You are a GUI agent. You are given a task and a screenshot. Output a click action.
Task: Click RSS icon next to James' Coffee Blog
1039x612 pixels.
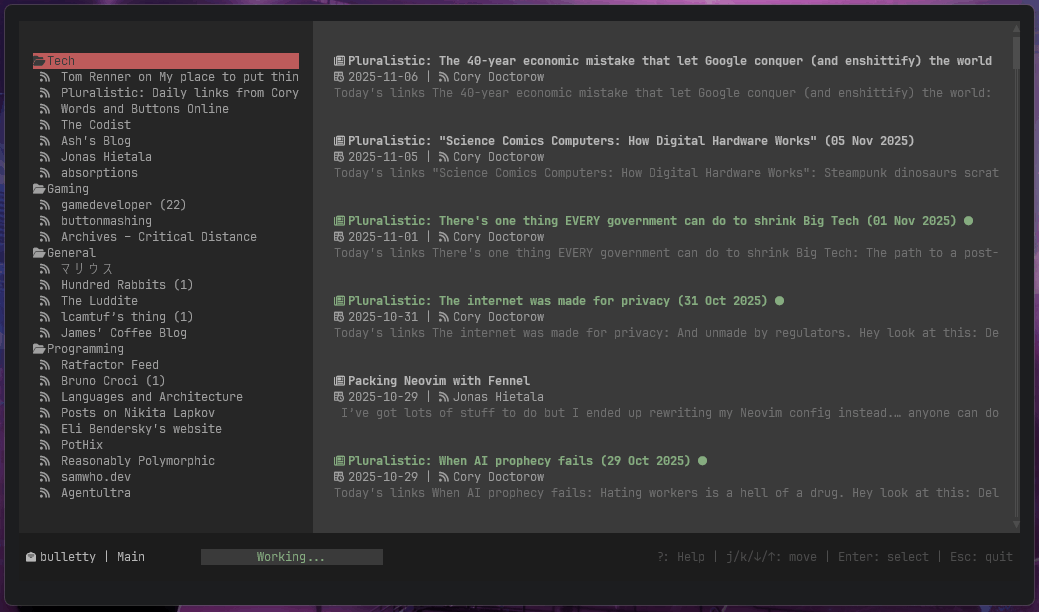click(45, 333)
